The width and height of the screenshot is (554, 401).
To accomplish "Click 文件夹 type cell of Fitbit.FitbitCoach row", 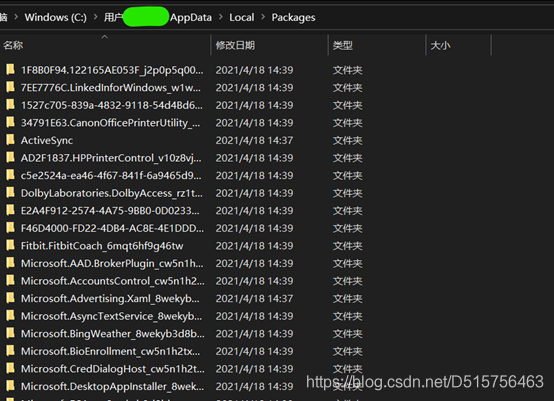I will 348,246.
